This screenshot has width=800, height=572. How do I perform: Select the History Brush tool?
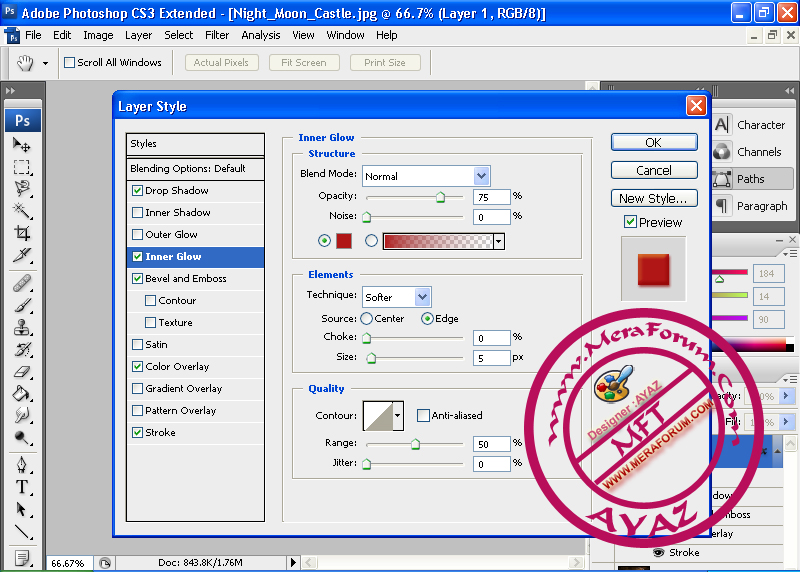tap(21, 350)
